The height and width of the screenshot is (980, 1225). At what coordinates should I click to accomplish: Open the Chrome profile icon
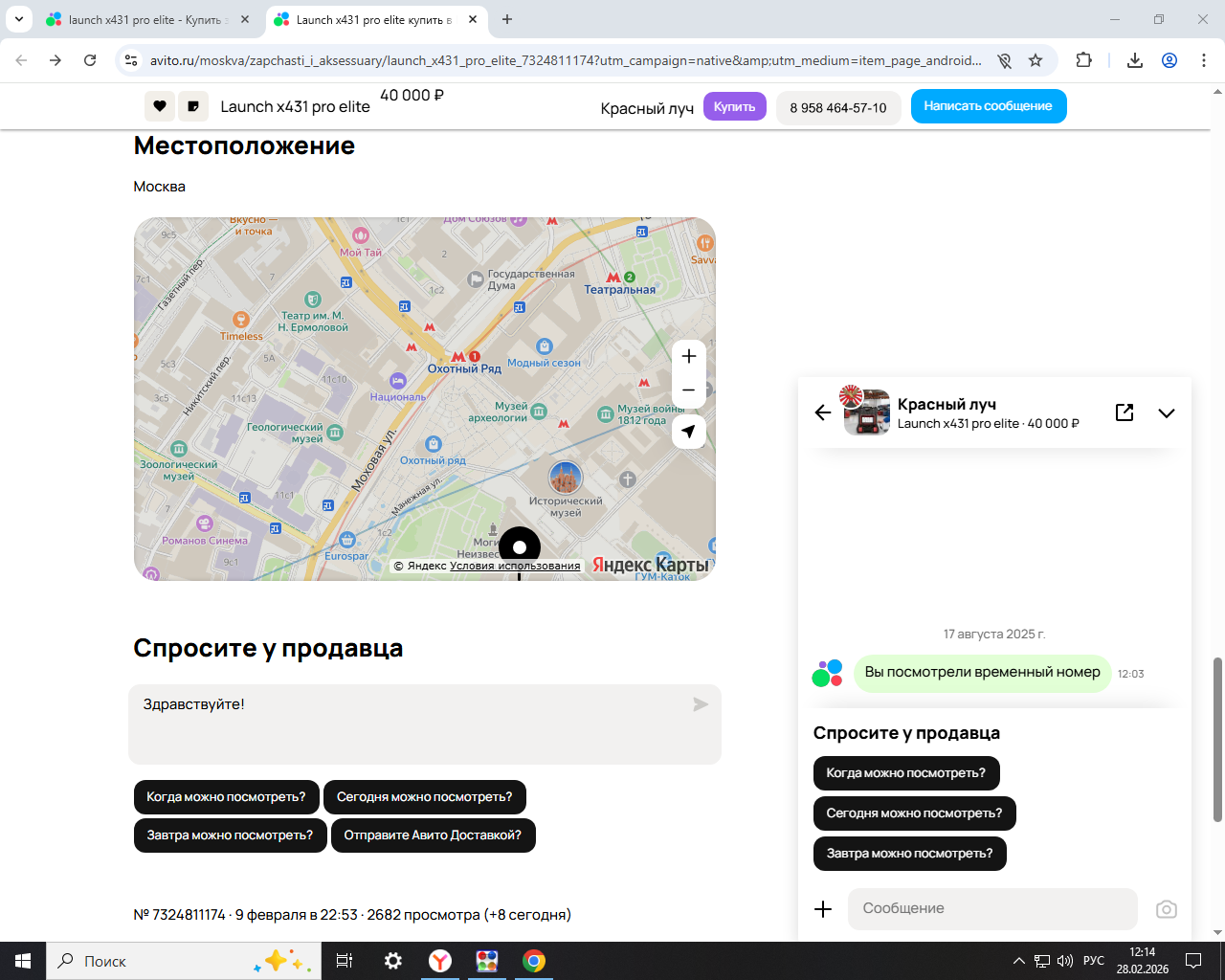pos(1169,60)
